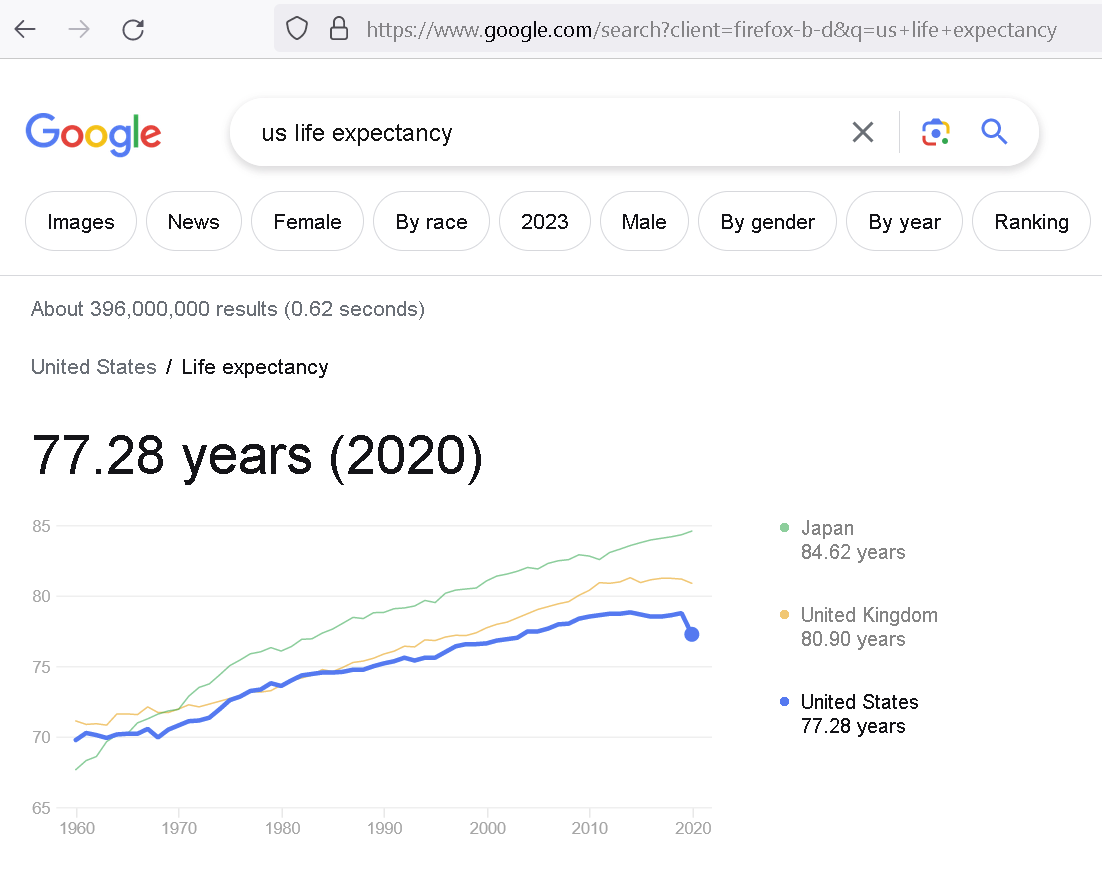Screen dimensions: 1102x873
Task: Go to the Google logo homepage
Action: click(x=93, y=134)
